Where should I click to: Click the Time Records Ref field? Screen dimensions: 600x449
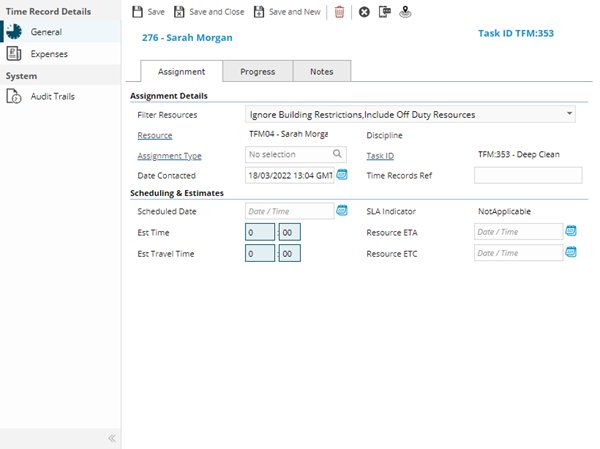[527, 175]
